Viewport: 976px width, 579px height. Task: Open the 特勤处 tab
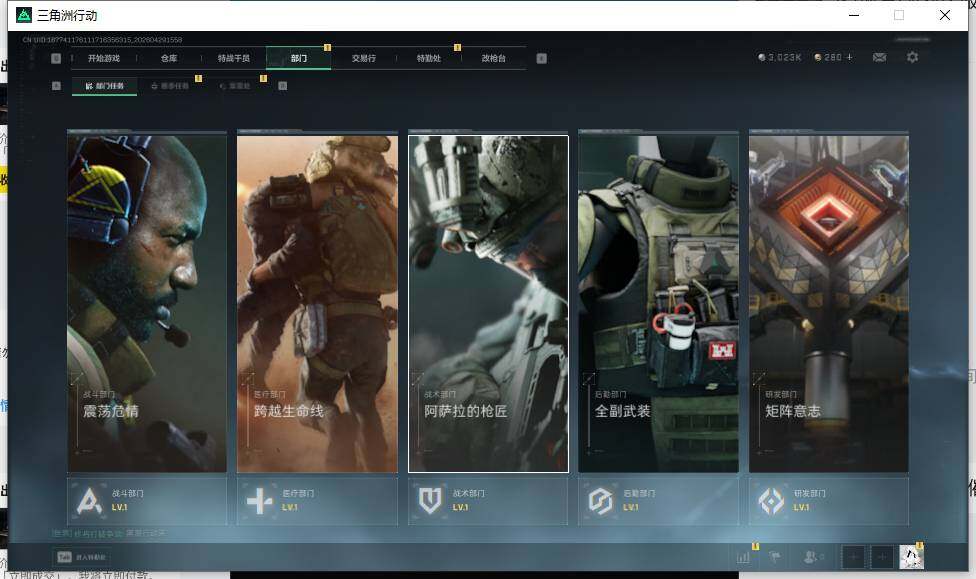tap(428, 58)
